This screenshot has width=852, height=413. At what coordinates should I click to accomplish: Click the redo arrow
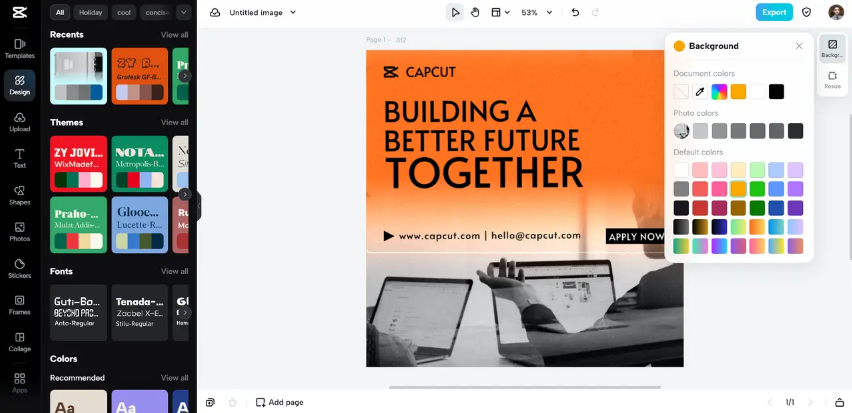(595, 12)
